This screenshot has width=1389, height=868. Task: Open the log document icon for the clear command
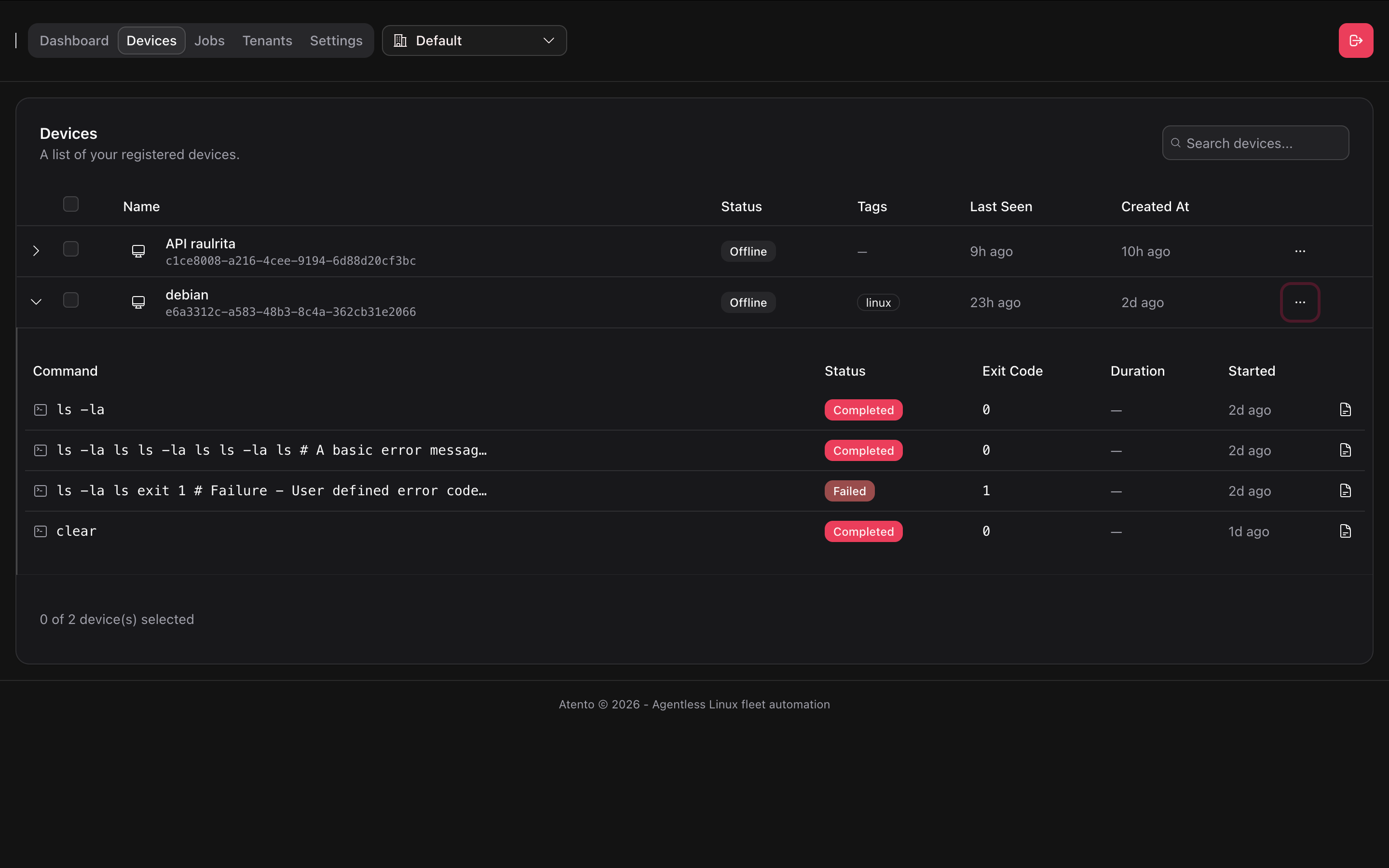click(x=1346, y=531)
